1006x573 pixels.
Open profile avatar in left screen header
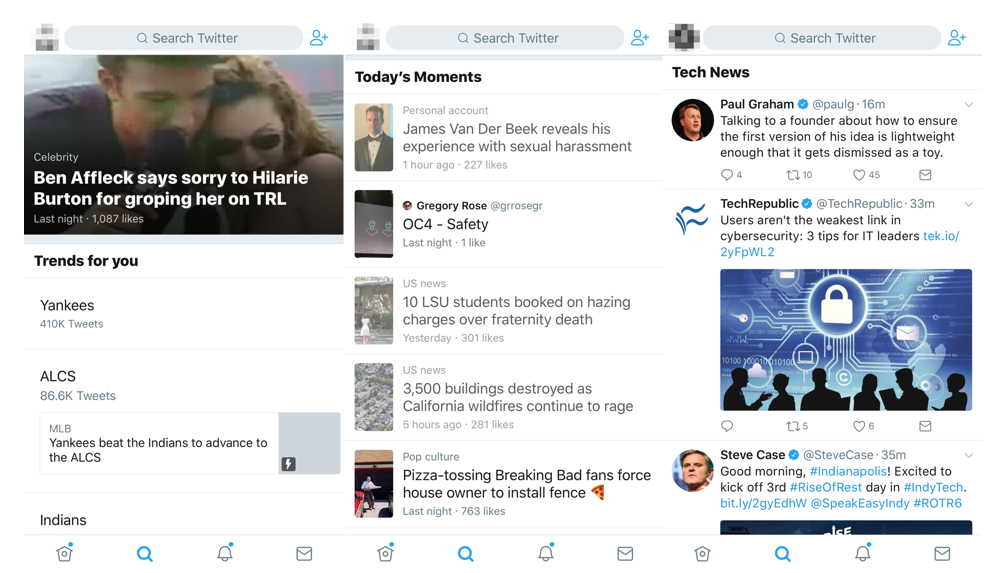coord(47,37)
